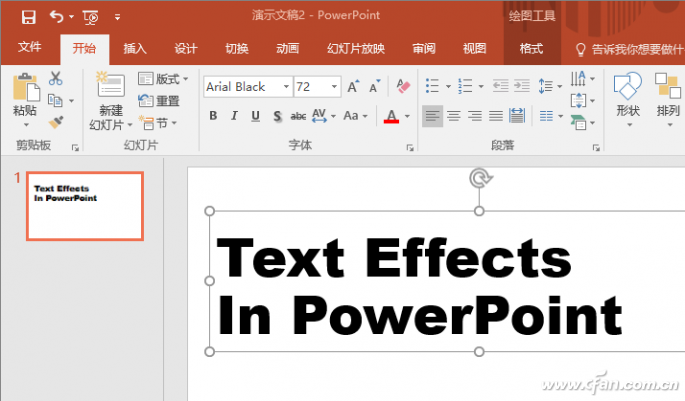Select the Format Painter brush
685x401 pixels.
click(56, 122)
